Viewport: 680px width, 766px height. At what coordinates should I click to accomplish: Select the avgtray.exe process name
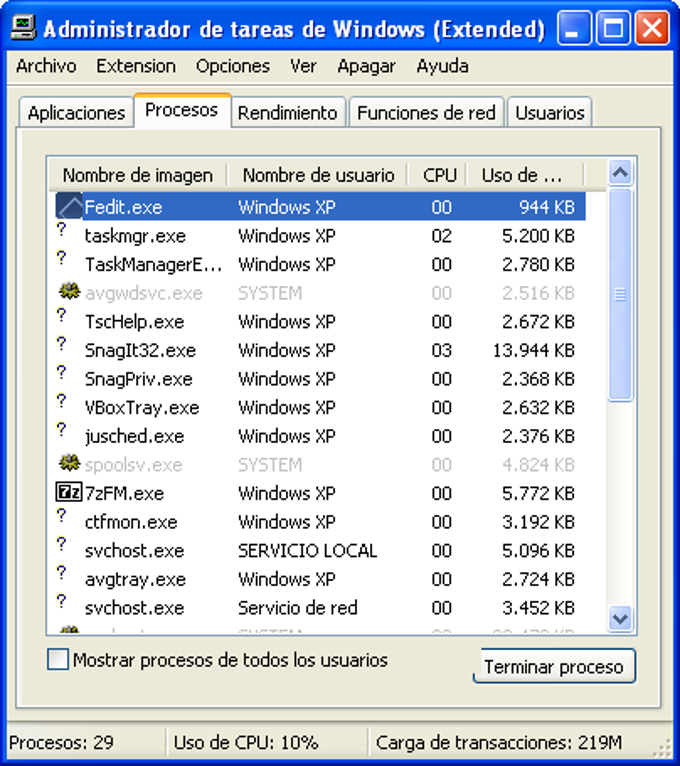coord(135,579)
